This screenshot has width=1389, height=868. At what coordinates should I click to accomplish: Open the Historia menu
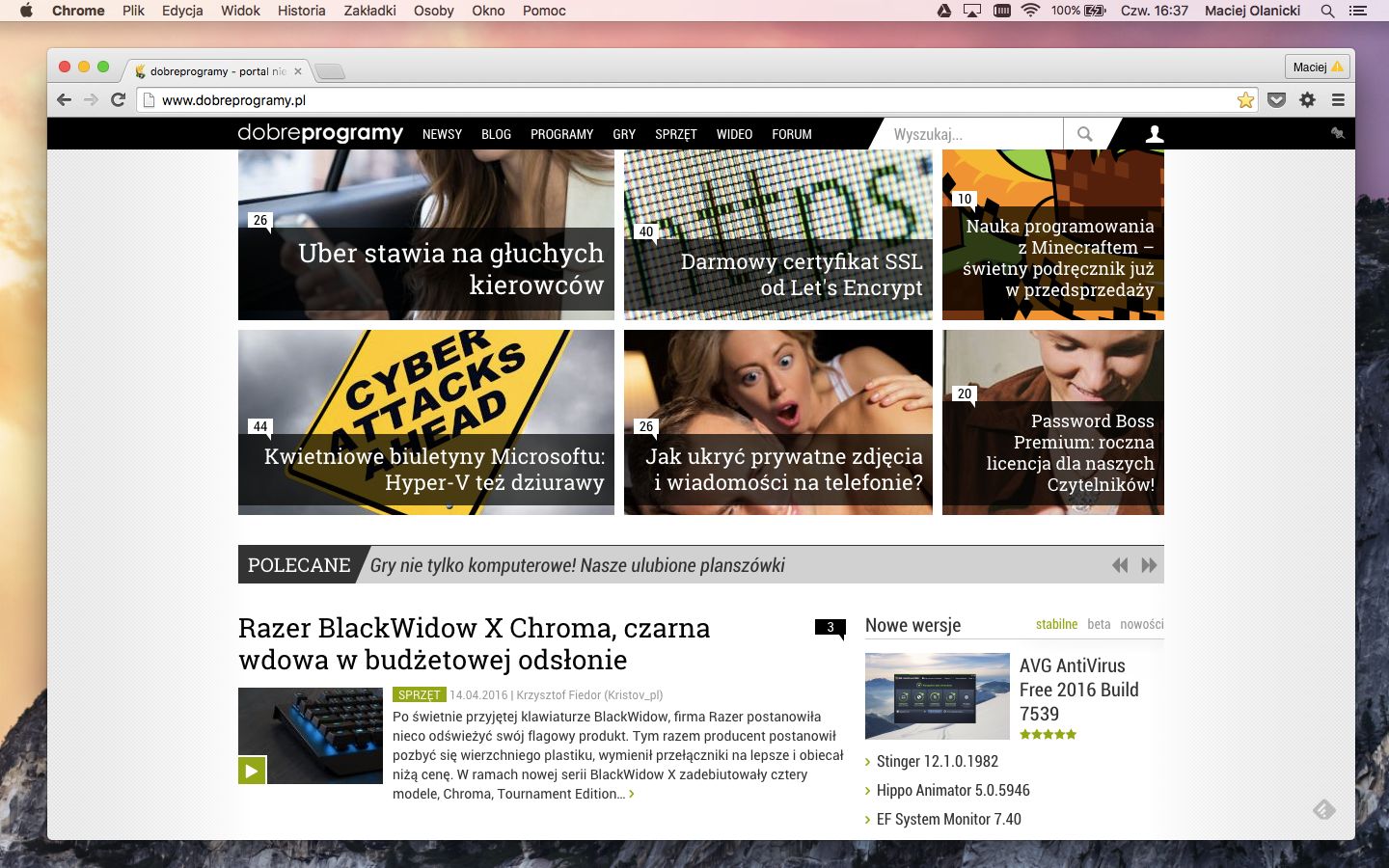pyautogui.click(x=302, y=11)
